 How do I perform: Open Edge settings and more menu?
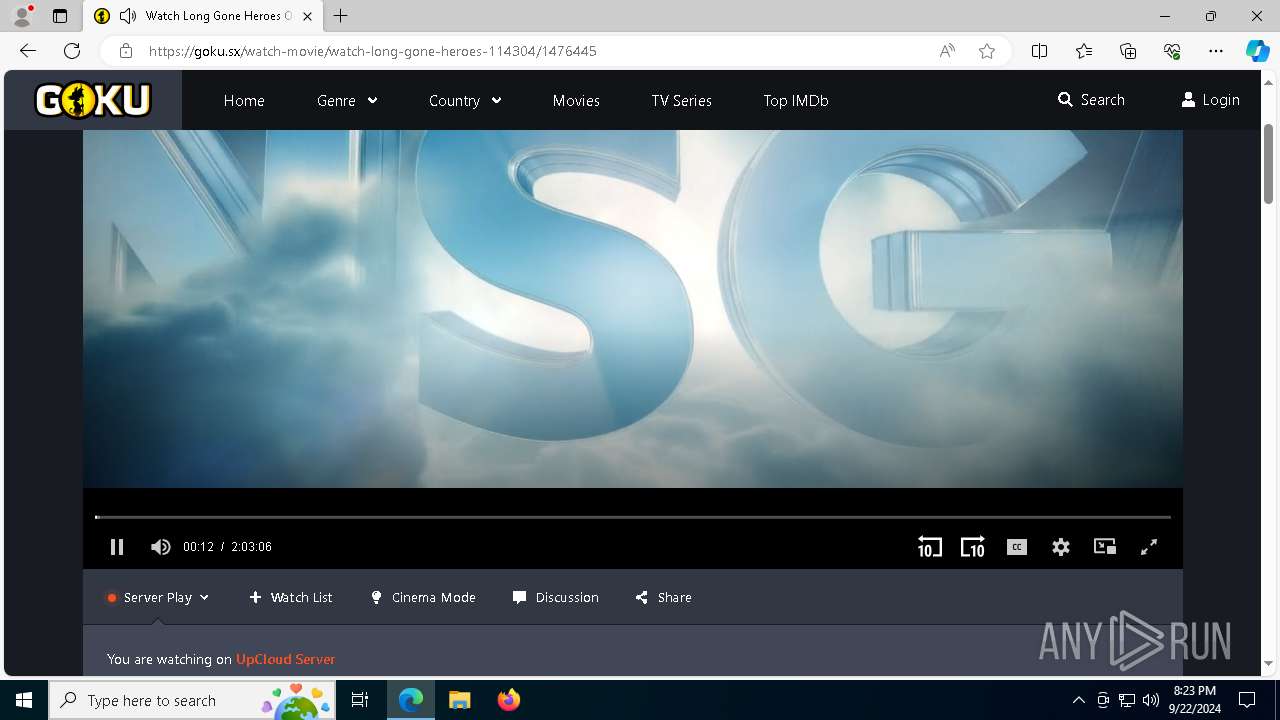tap(1216, 51)
